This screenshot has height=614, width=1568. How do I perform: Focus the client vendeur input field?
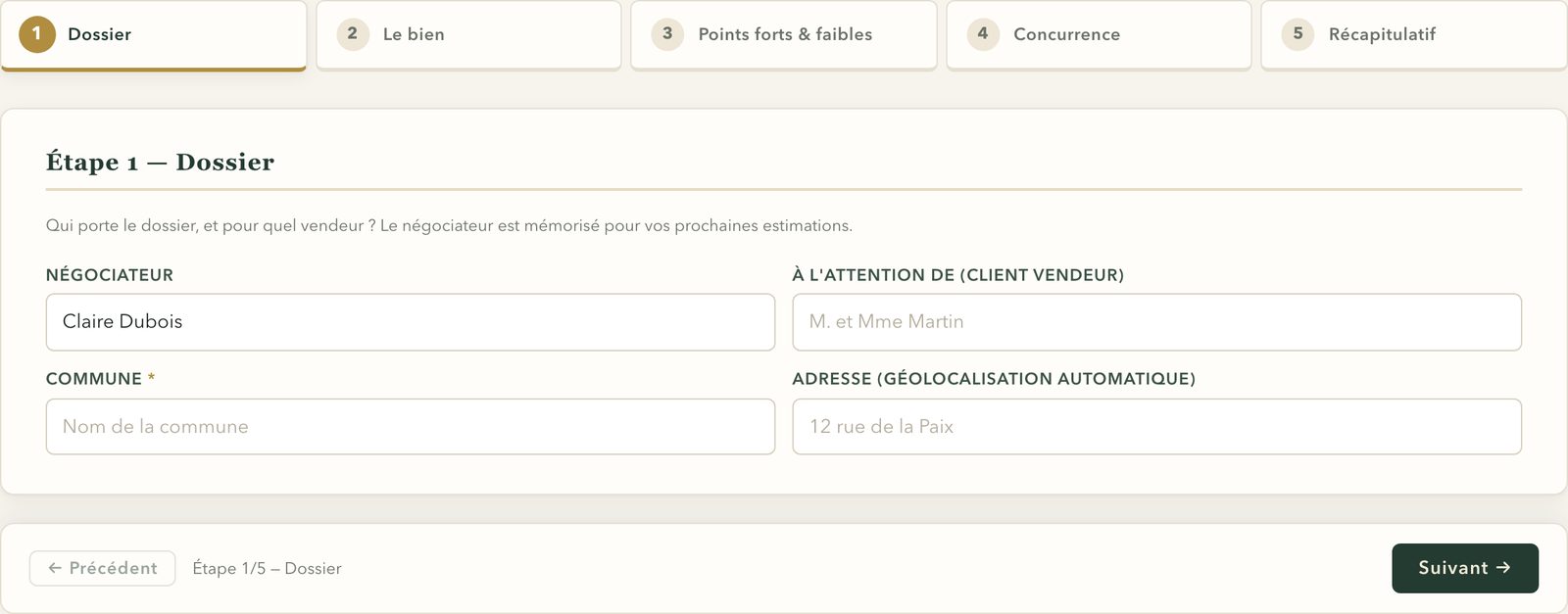(x=1156, y=322)
